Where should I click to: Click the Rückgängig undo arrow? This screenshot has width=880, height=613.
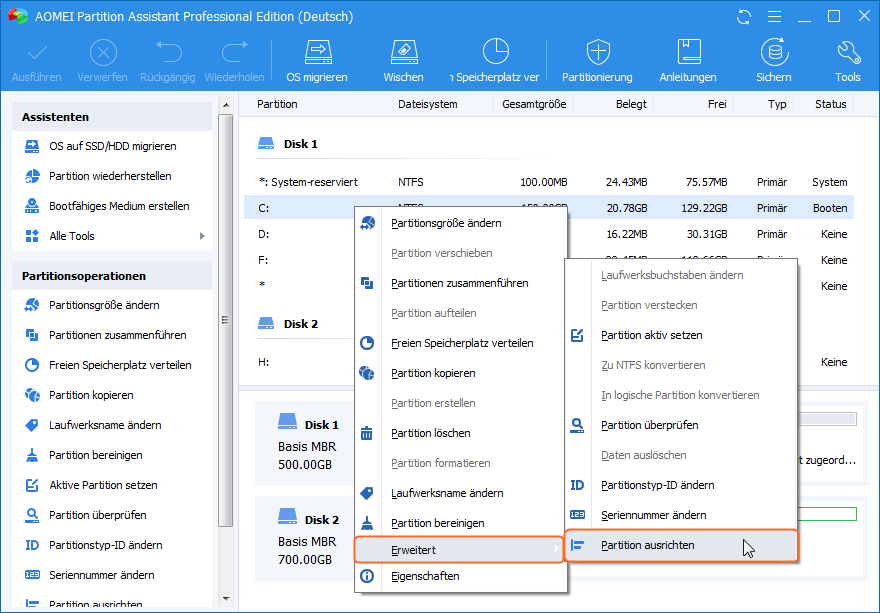pyautogui.click(x=168, y=52)
